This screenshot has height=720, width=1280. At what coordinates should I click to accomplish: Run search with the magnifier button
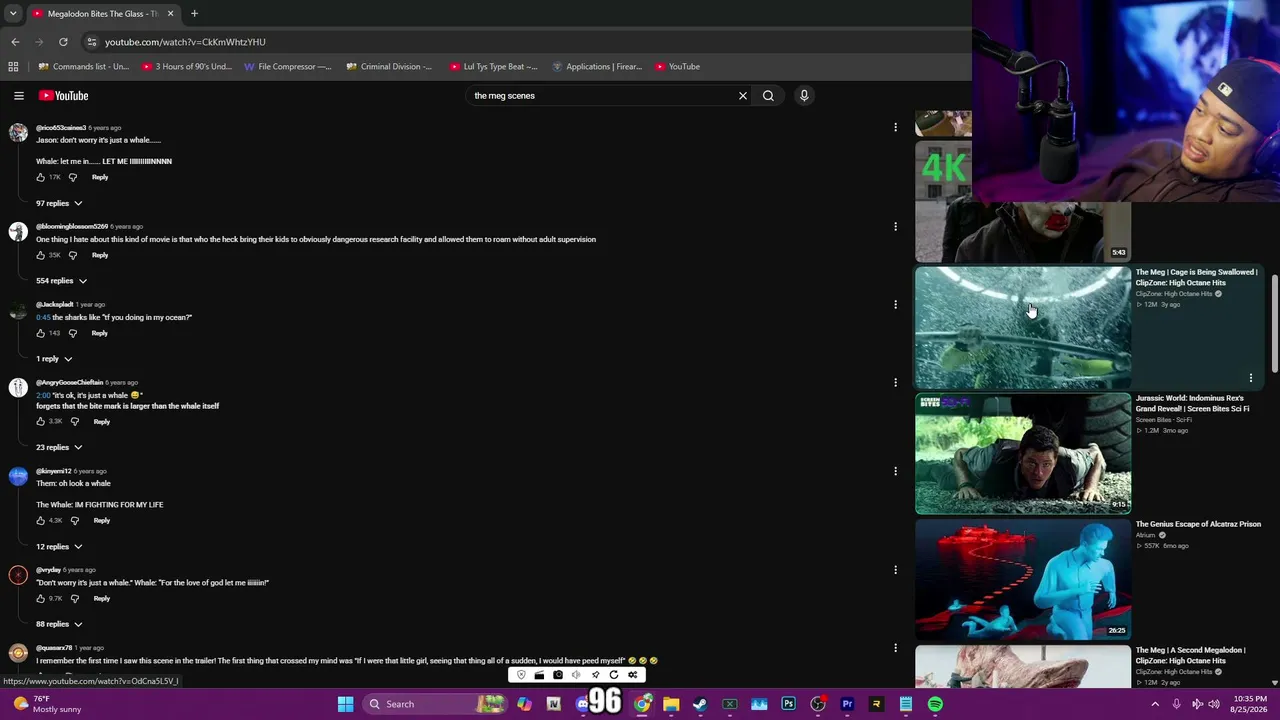pos(768,96)
